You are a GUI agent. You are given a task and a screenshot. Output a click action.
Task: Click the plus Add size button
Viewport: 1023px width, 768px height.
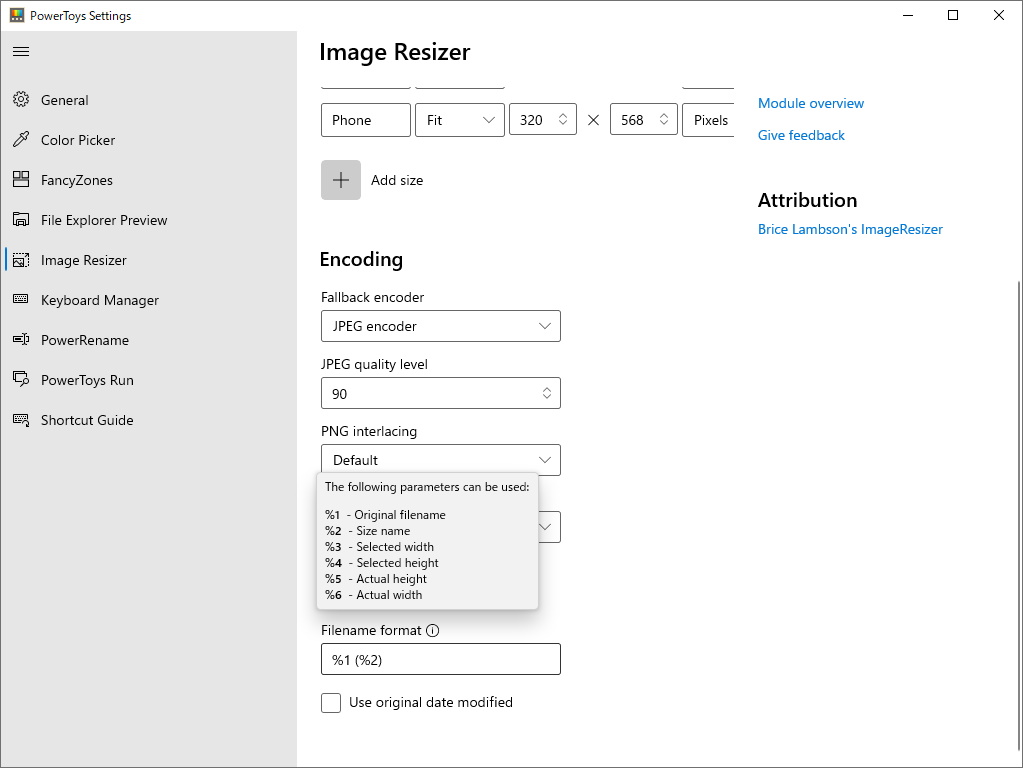click(341, 180)
